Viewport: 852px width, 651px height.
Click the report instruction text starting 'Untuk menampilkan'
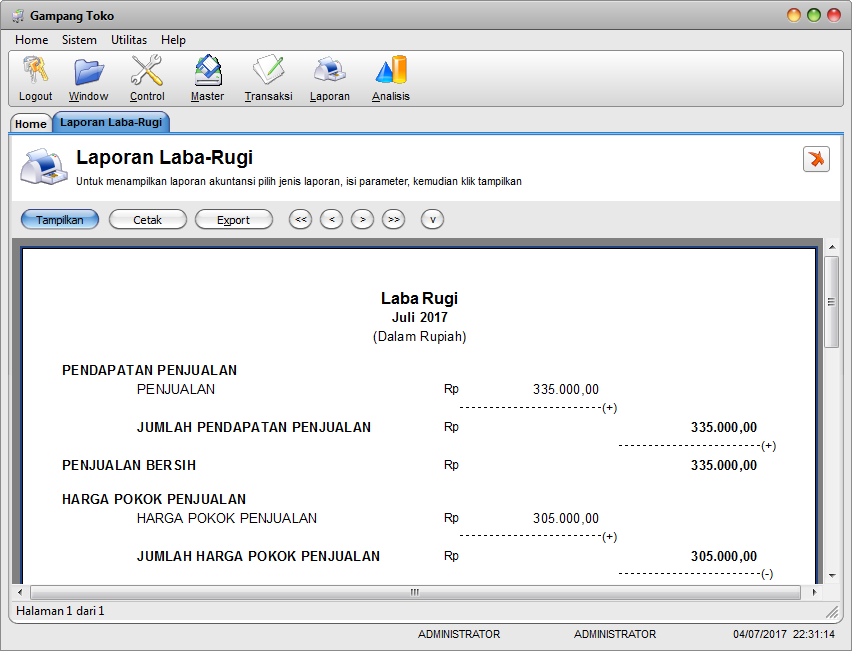(299, 181)
